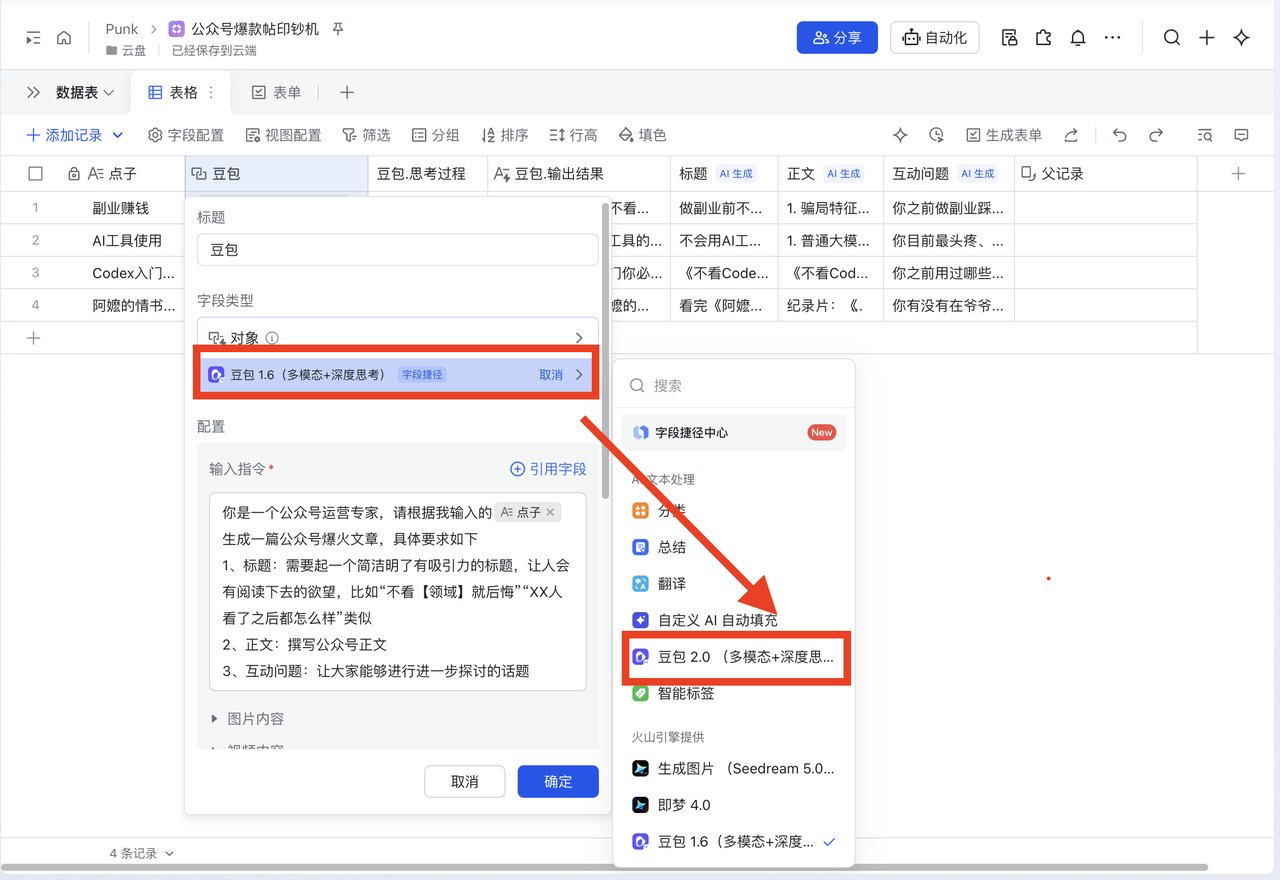Click the Punk breadcrumb link
The image size is (1280, 880).
122,29
